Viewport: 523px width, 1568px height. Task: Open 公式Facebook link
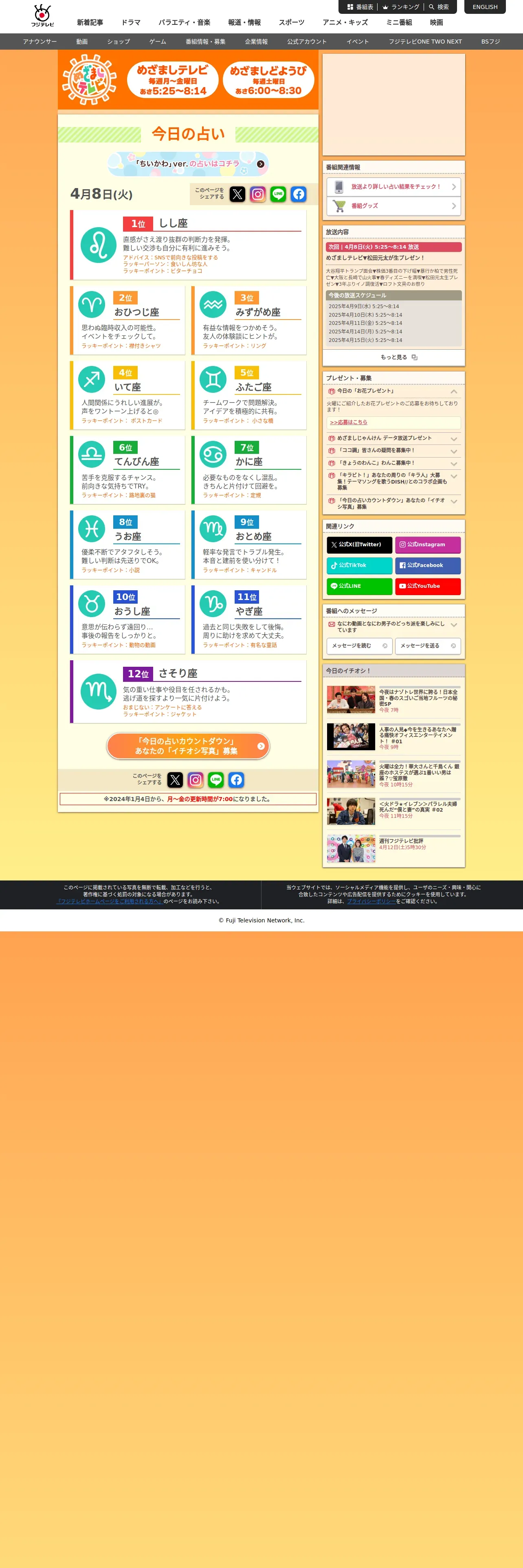pos(427,565)
